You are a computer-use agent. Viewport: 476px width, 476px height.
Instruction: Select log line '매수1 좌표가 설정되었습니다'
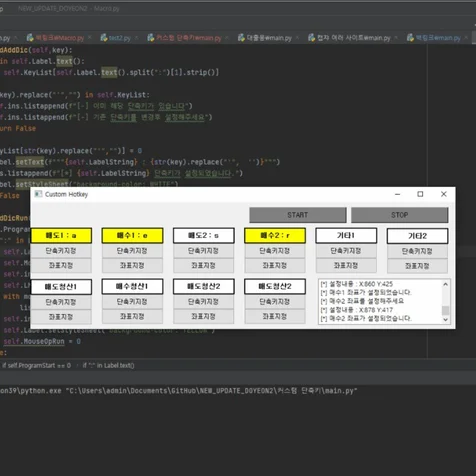[366, 293]
